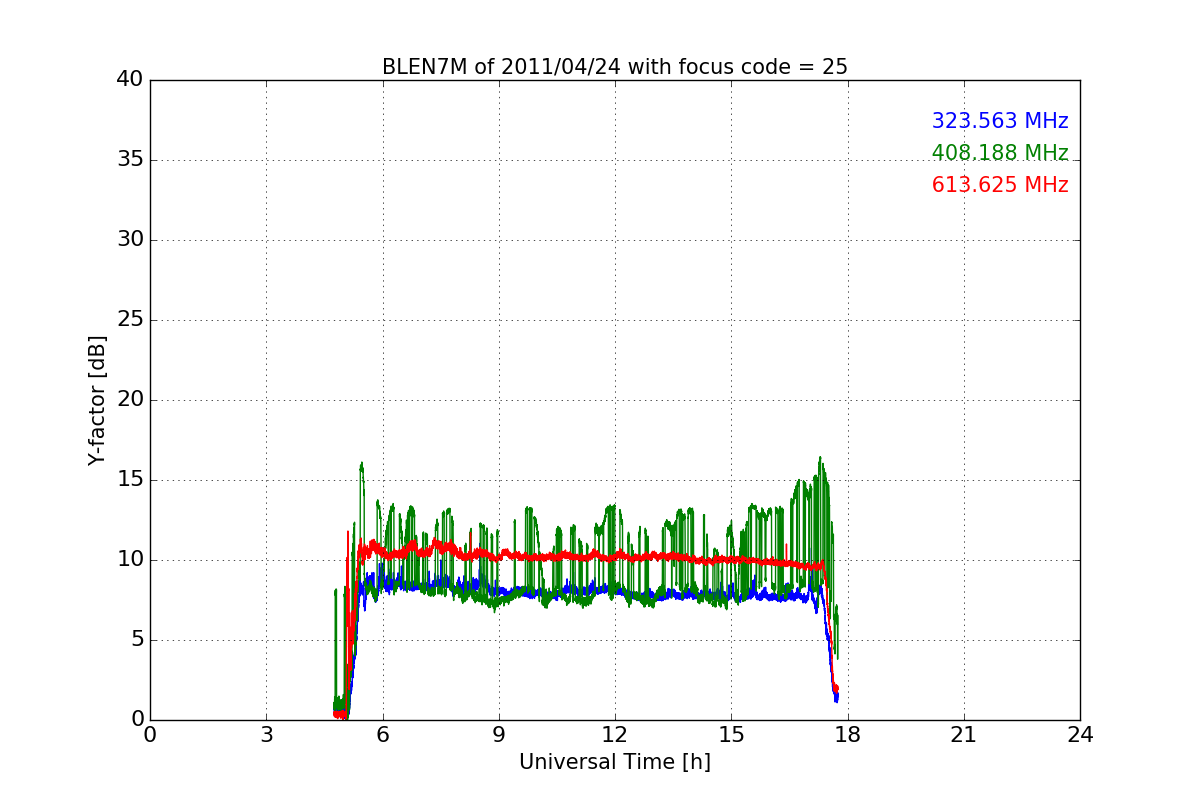
Task: Select the 613.625 MHz legend label
Action: (1000, 185)
